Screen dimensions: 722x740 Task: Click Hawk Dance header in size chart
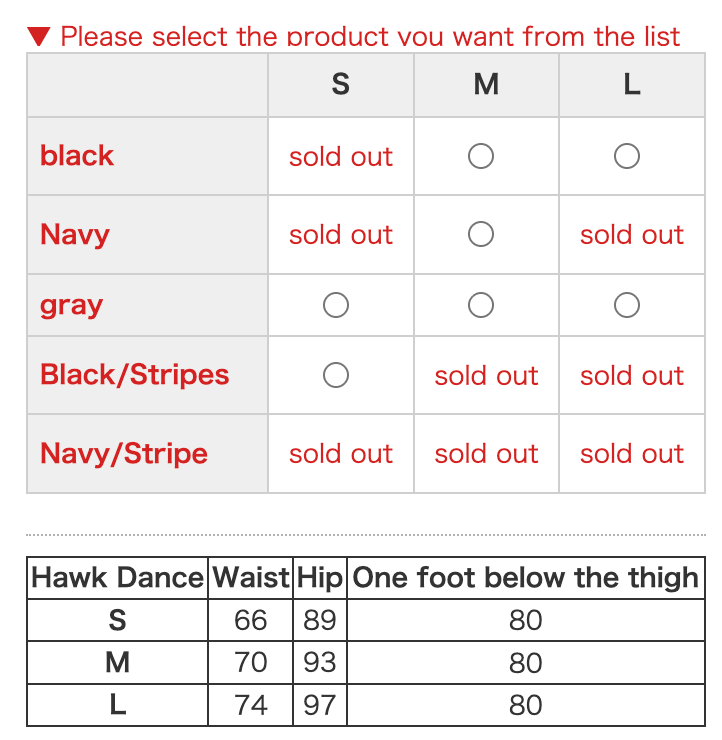pos(118,578)
